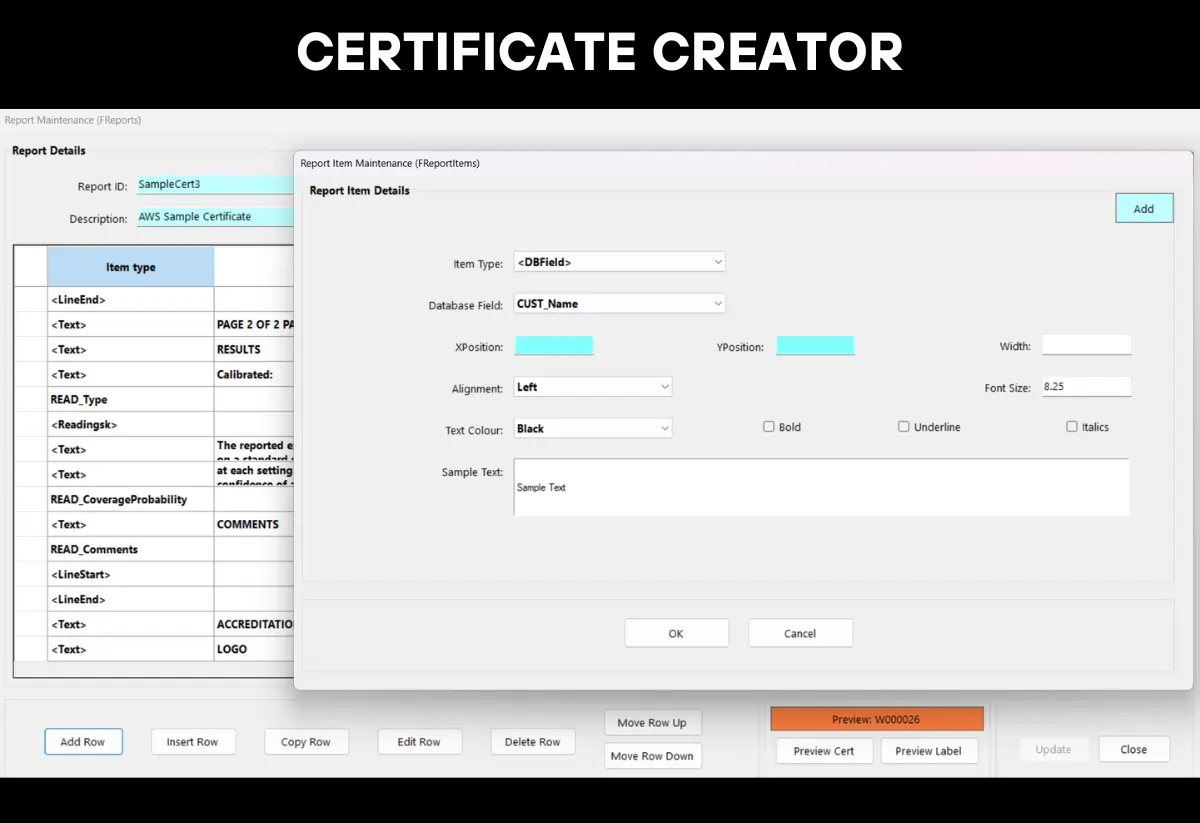Screen dimensions: 1200x823
Task: Move the selected row up
Action: (652, 722)
